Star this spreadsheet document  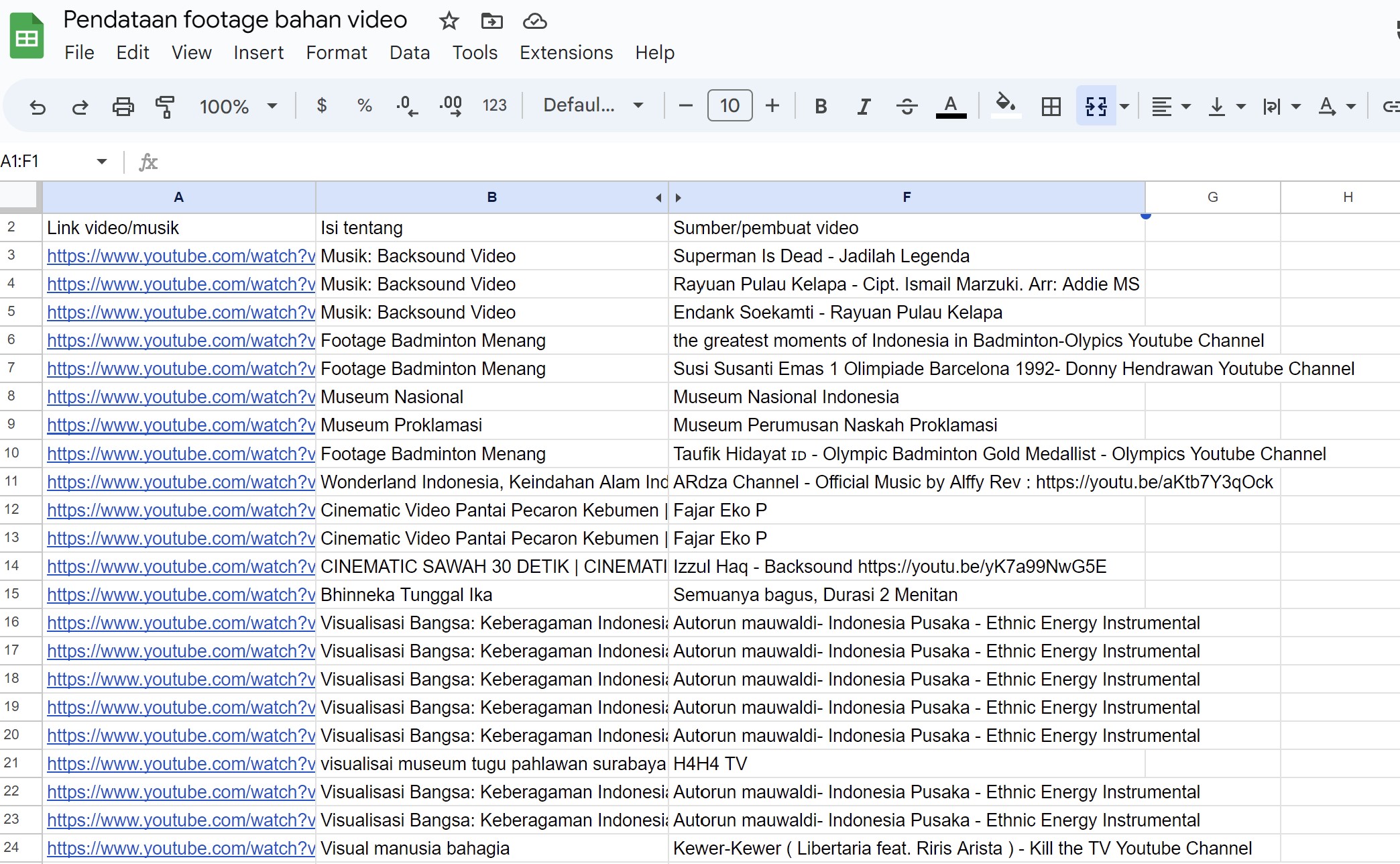coord(449,21)
